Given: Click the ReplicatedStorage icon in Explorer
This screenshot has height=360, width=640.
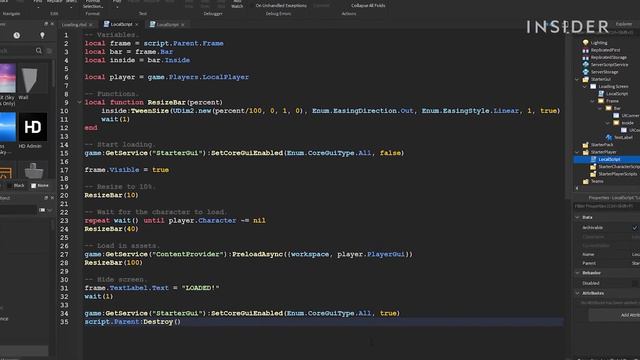Looking at the screenshot, I should click(586, 57).
